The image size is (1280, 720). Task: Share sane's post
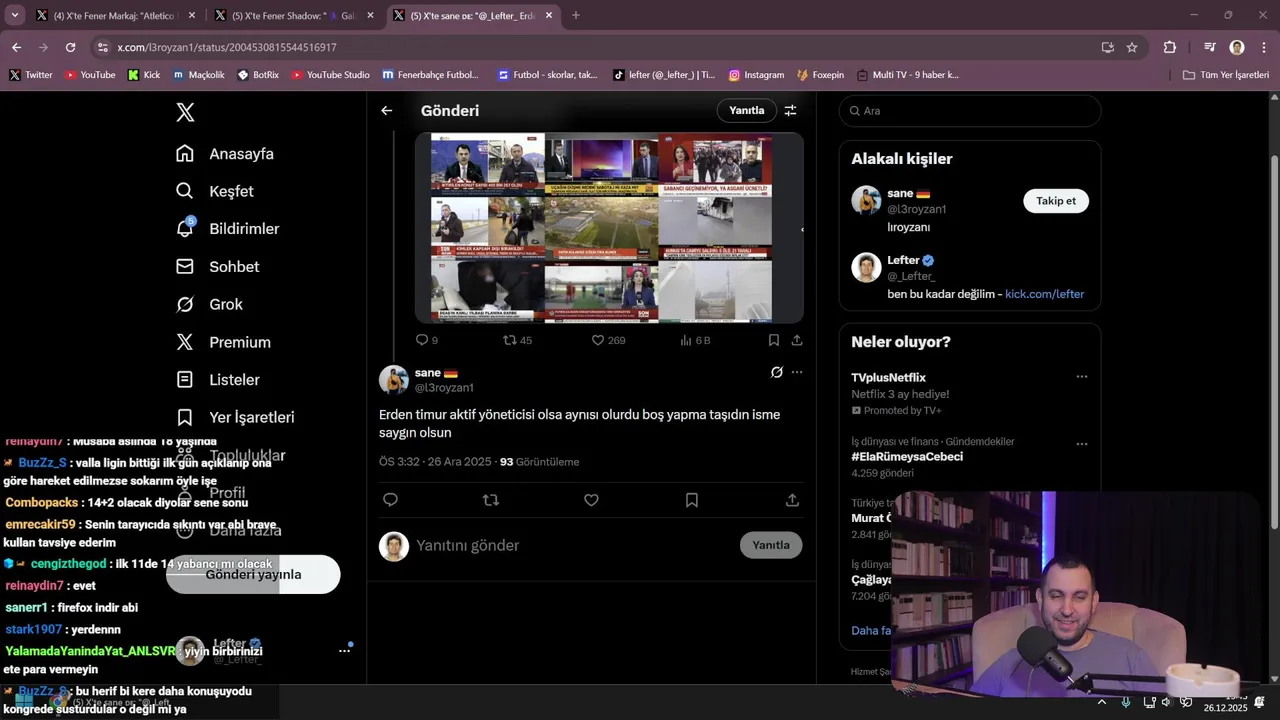pos(792,500)
